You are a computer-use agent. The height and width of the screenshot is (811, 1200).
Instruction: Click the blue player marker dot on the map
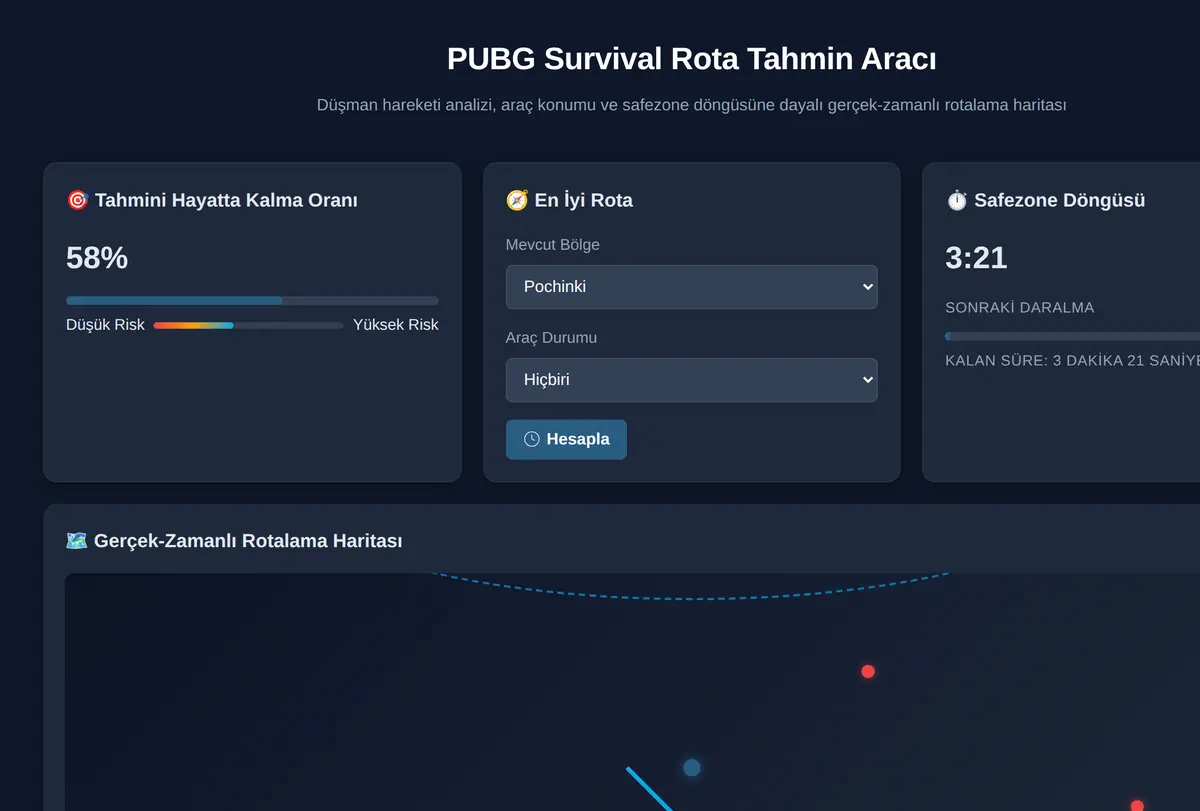pyautogui.click(x=691, y=768)
